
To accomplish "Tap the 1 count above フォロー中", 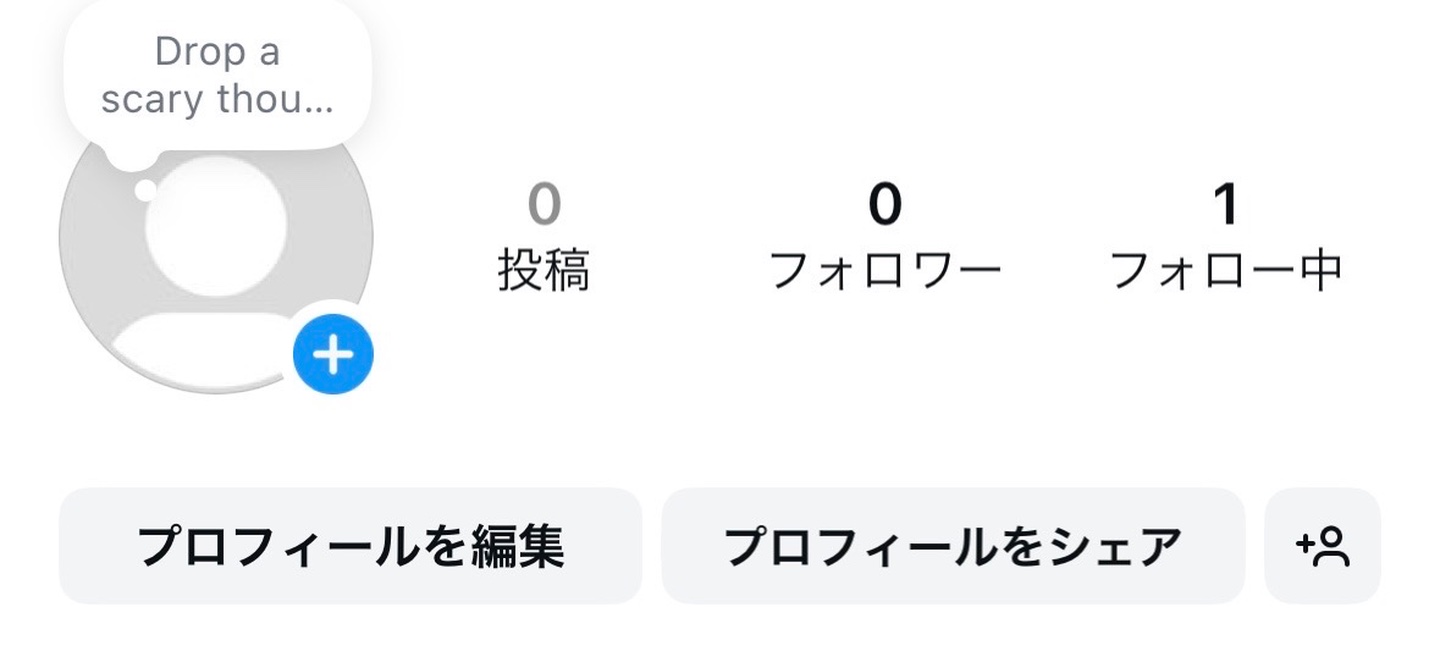I will (1226, 204).
